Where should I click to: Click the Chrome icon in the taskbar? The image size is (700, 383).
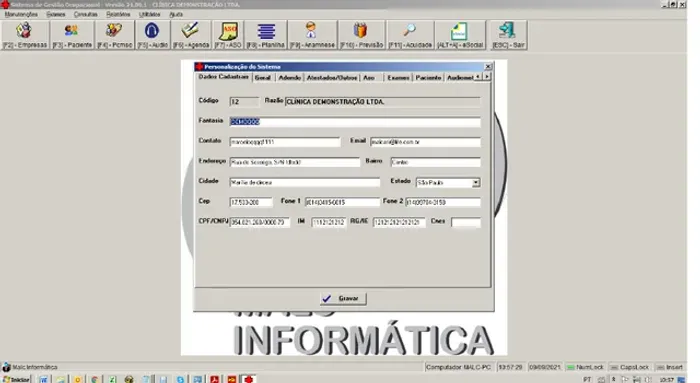click(95, 379)
